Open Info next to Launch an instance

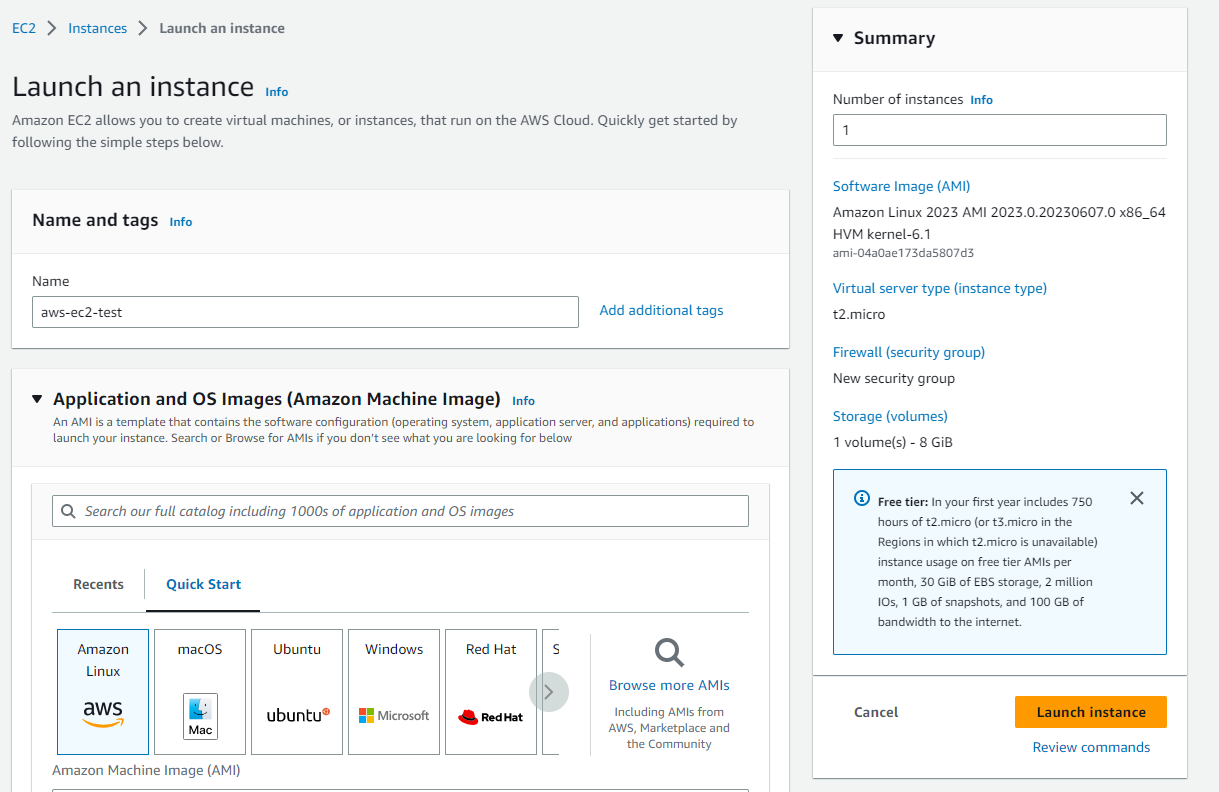277,92
